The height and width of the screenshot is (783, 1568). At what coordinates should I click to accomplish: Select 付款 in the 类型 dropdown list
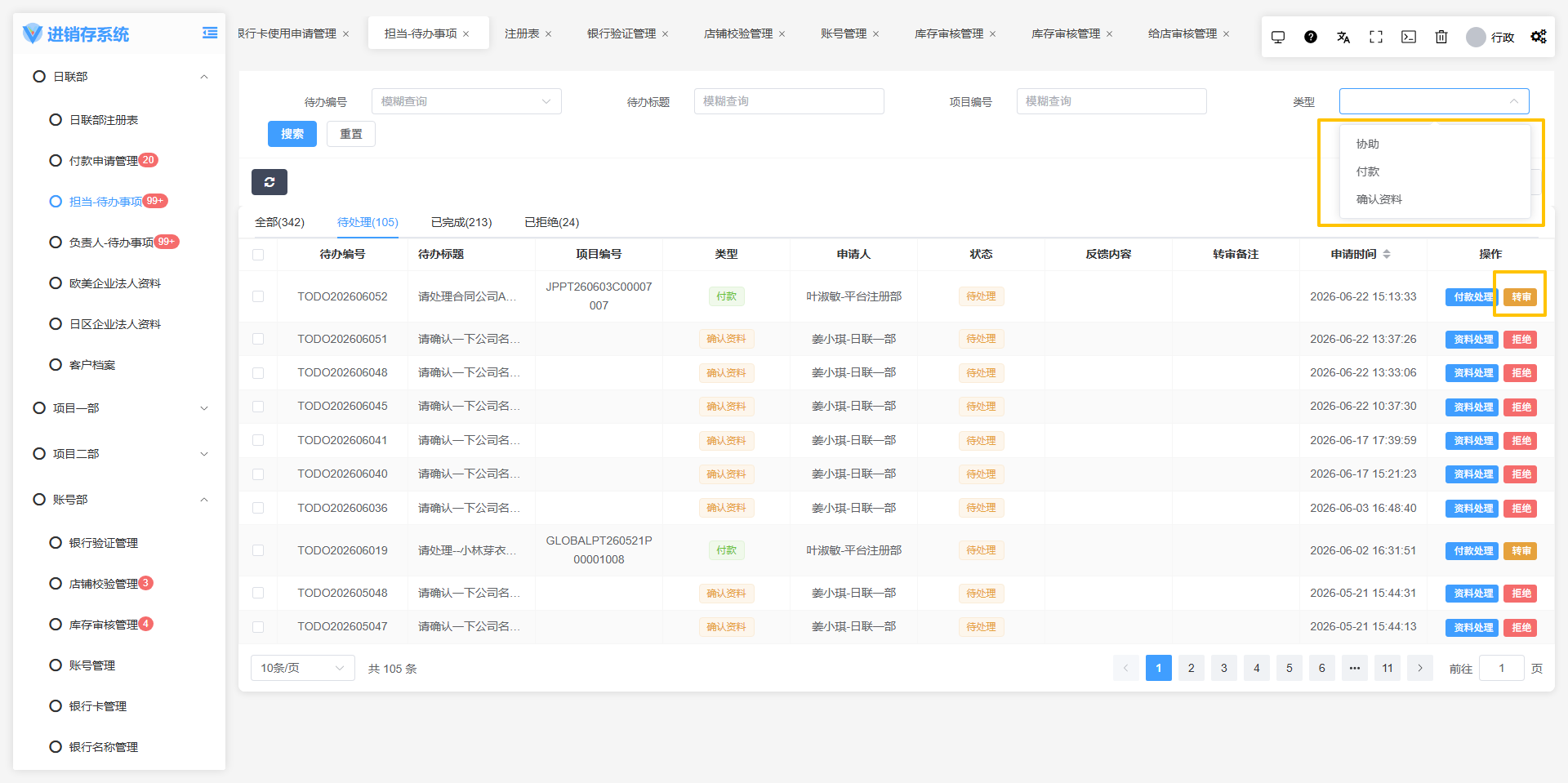click(1368, 171)
